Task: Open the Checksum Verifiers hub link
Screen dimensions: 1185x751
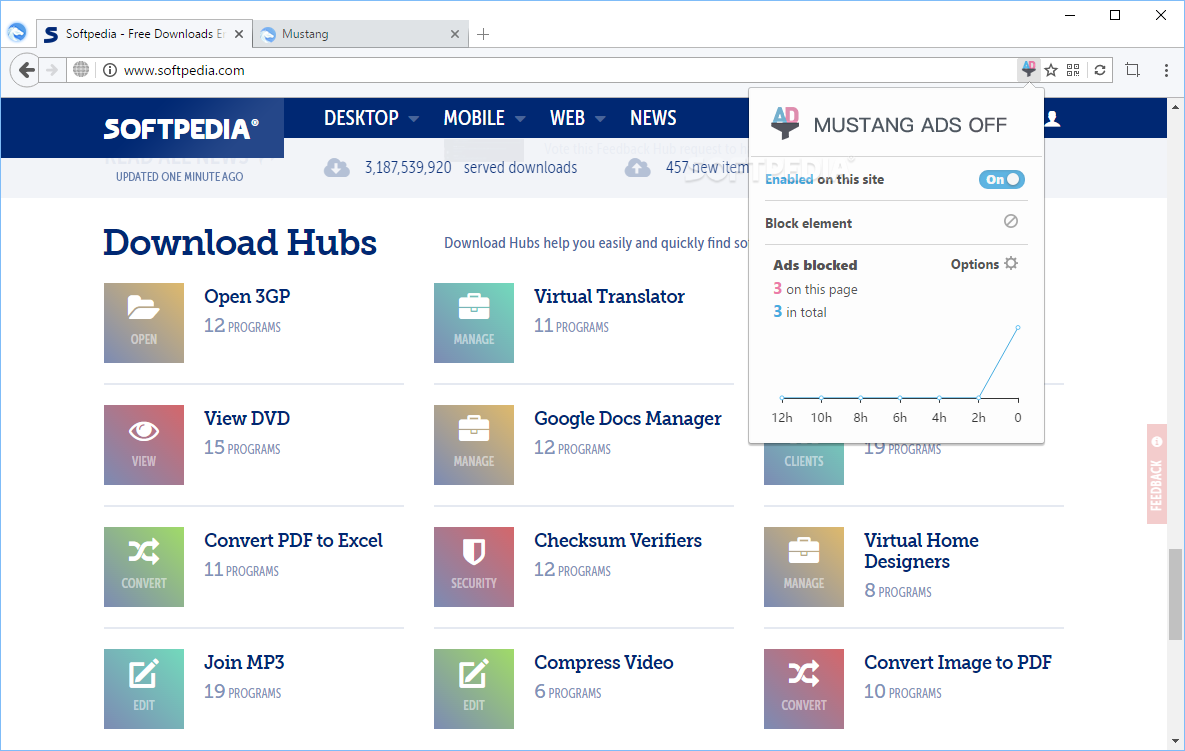Action: (617, 540)
